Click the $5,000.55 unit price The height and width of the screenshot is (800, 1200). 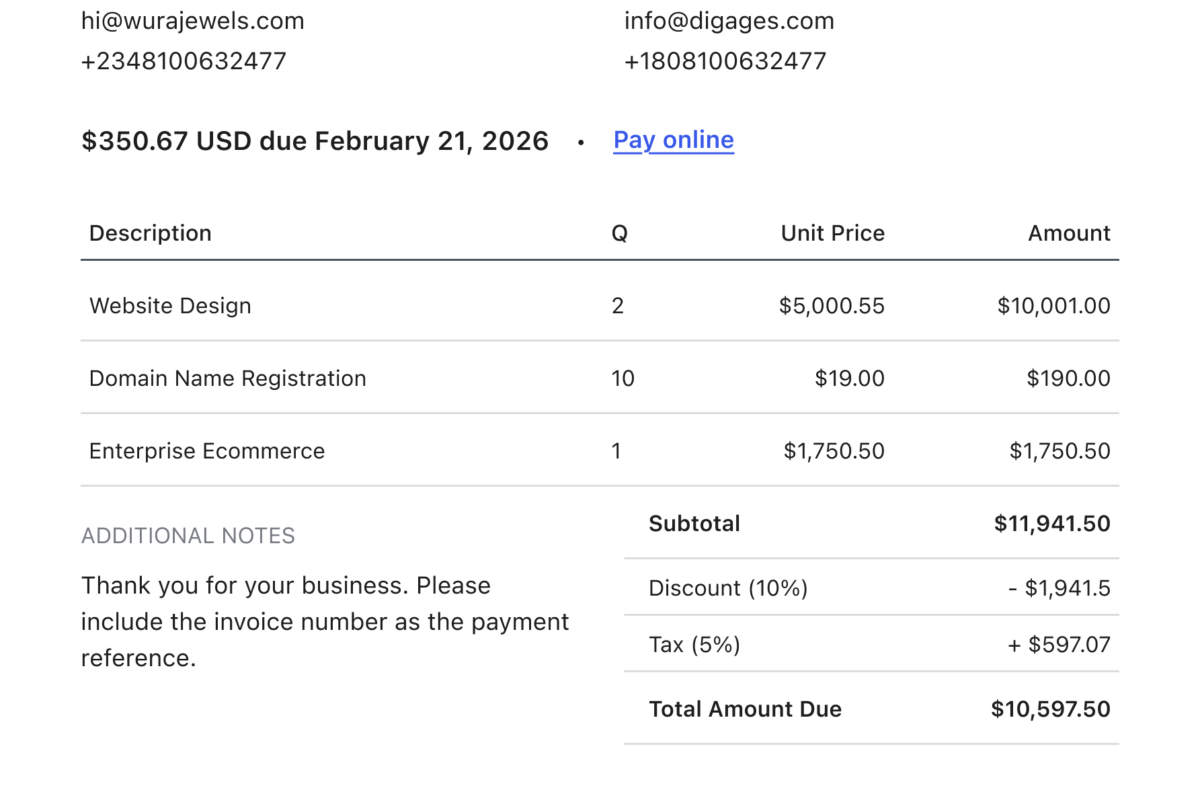click(832, 306)
